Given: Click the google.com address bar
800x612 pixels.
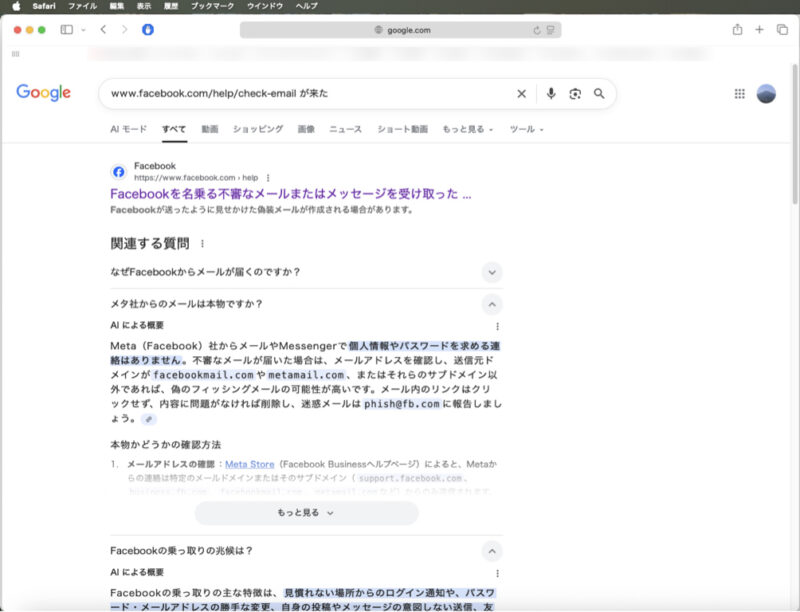Looking at the screenshot, I should pyautogui.click(x=401, y=30).
